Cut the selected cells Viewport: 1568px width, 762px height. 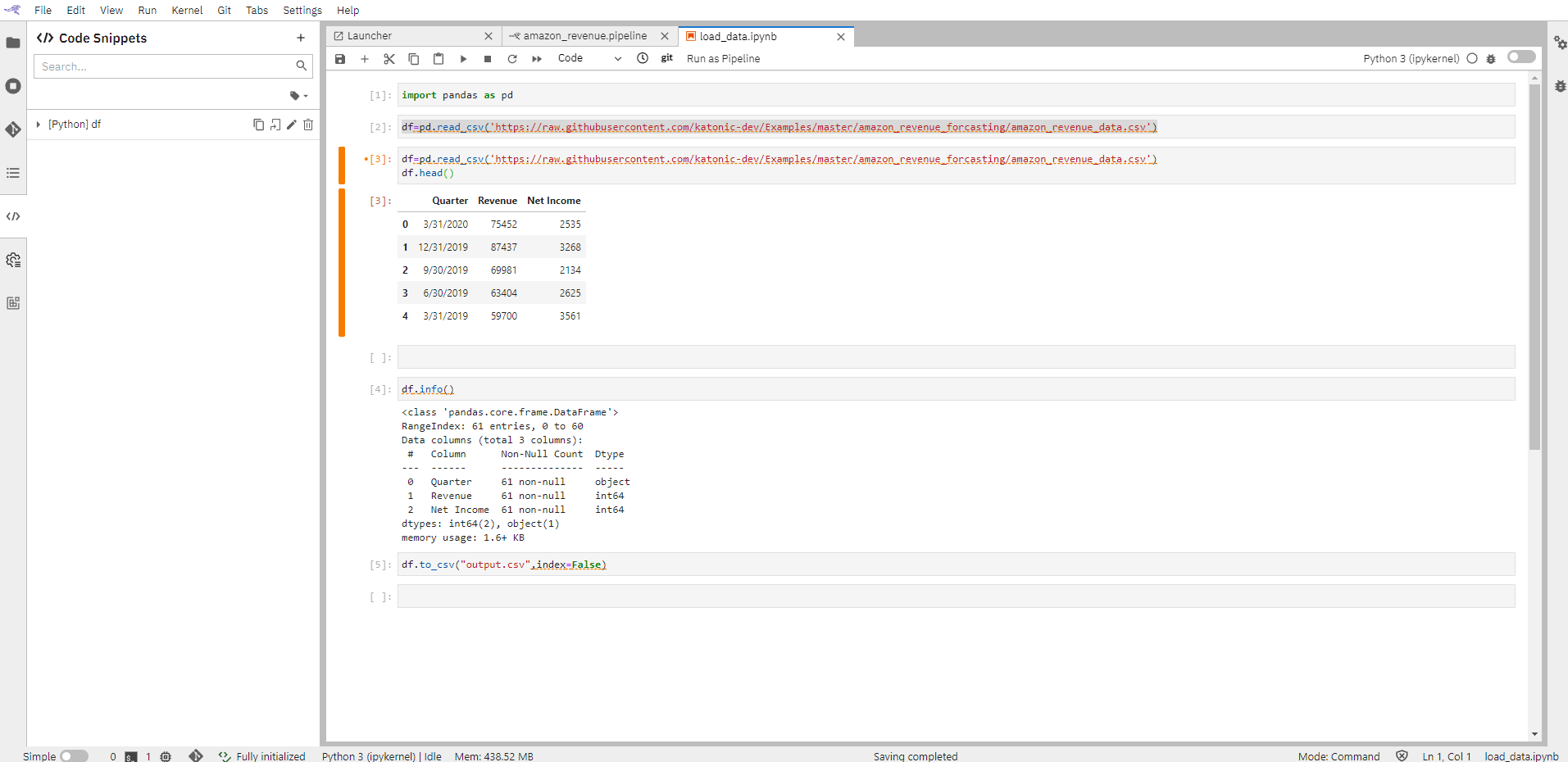(x=389, y=59)
